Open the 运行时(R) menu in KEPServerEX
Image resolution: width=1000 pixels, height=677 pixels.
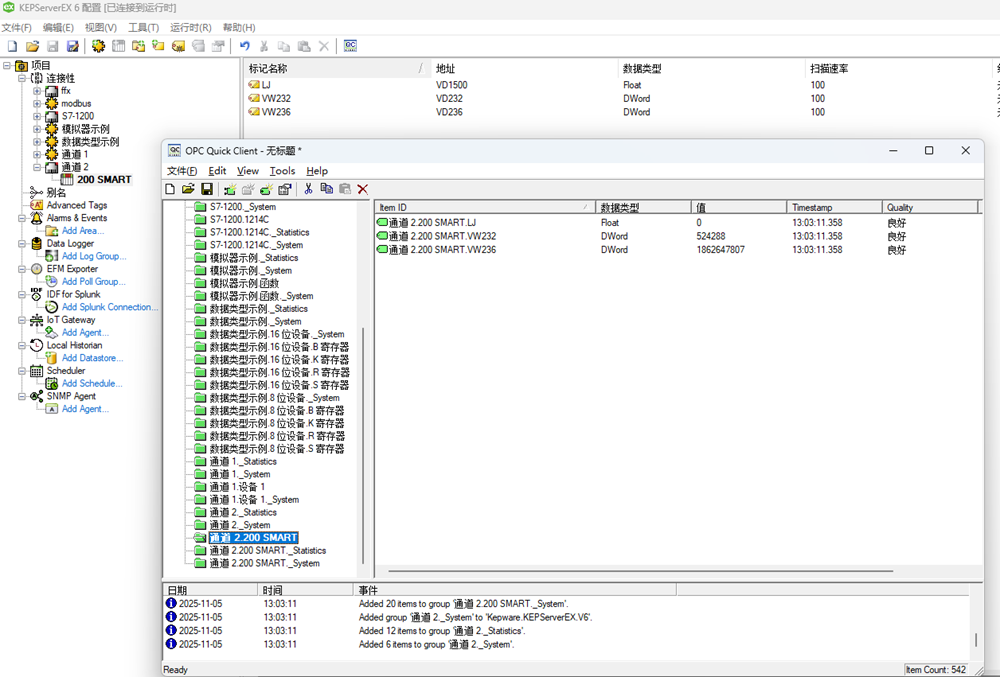tap(190, 27)
